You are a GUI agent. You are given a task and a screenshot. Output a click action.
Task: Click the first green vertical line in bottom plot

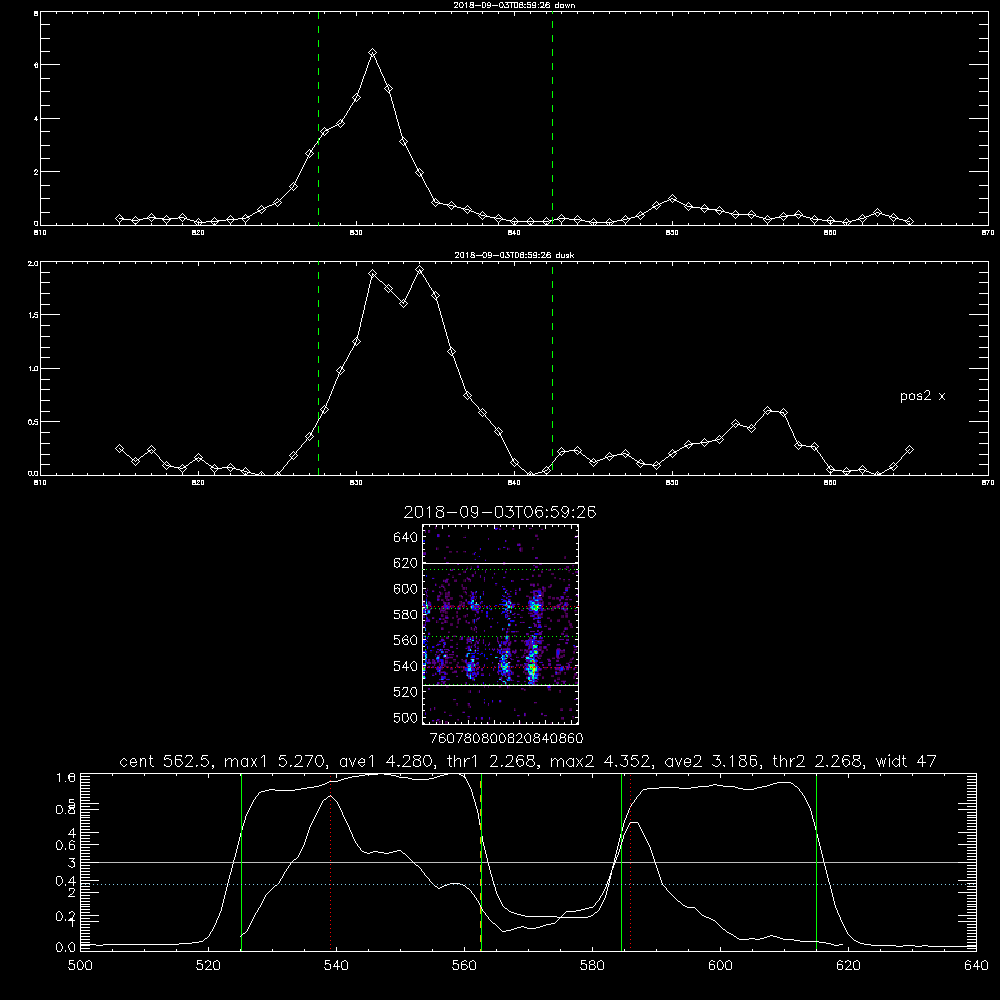(x=241, y=862)
